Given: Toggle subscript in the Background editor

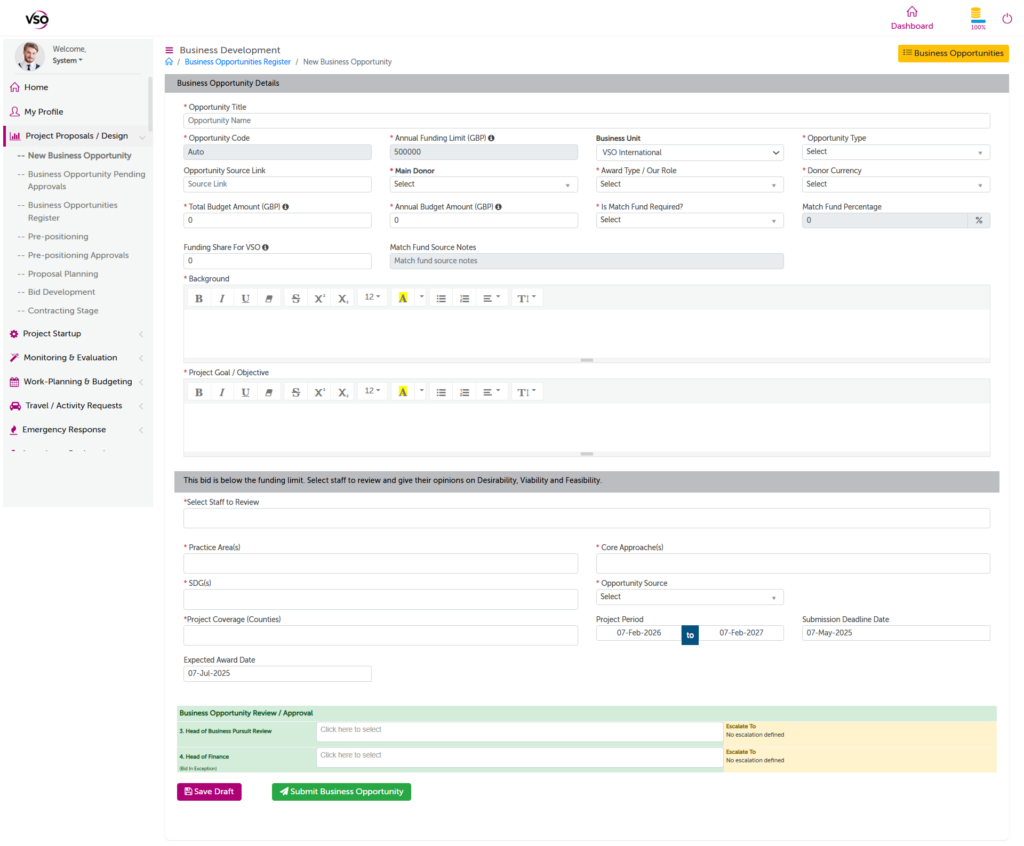Looking at the screenshot, I should 343,298.
